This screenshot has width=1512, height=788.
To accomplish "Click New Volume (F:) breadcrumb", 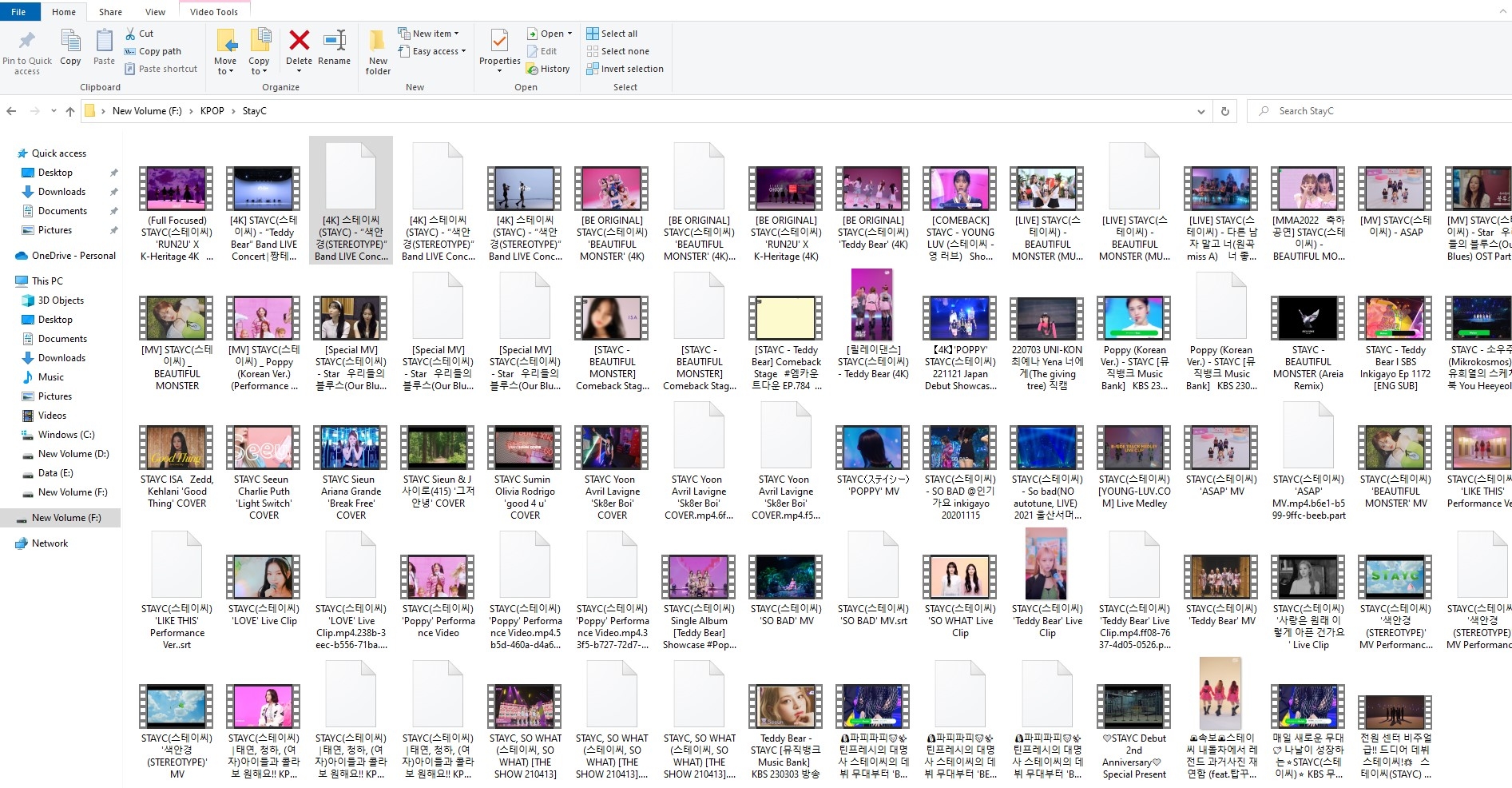I will (x=147, y=111).
